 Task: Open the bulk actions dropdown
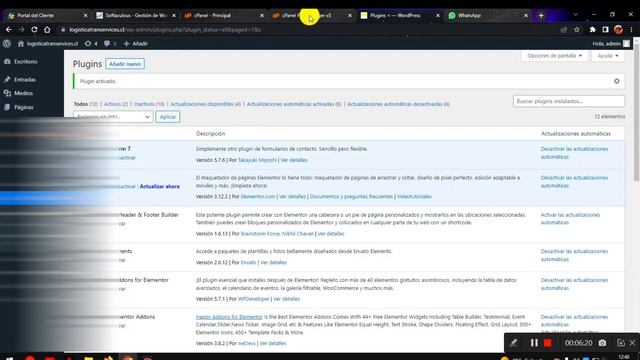coord(113,117)
